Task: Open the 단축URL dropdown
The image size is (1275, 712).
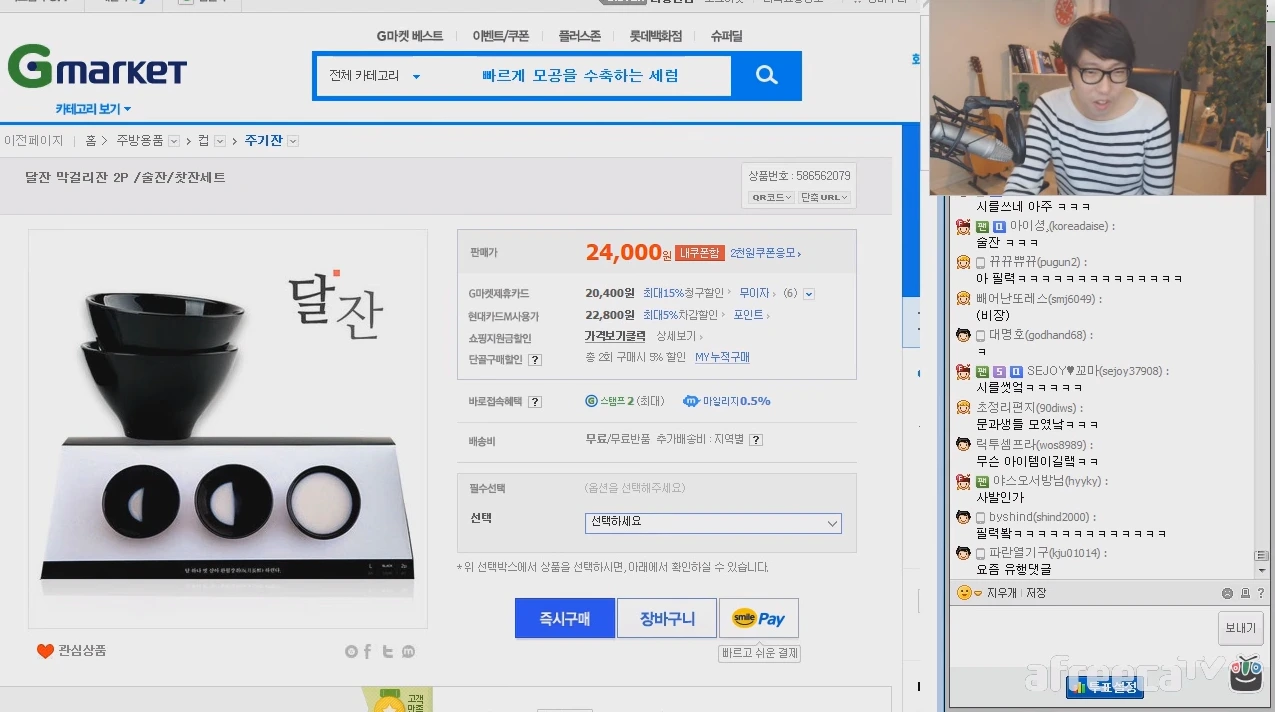Action: 825,197
